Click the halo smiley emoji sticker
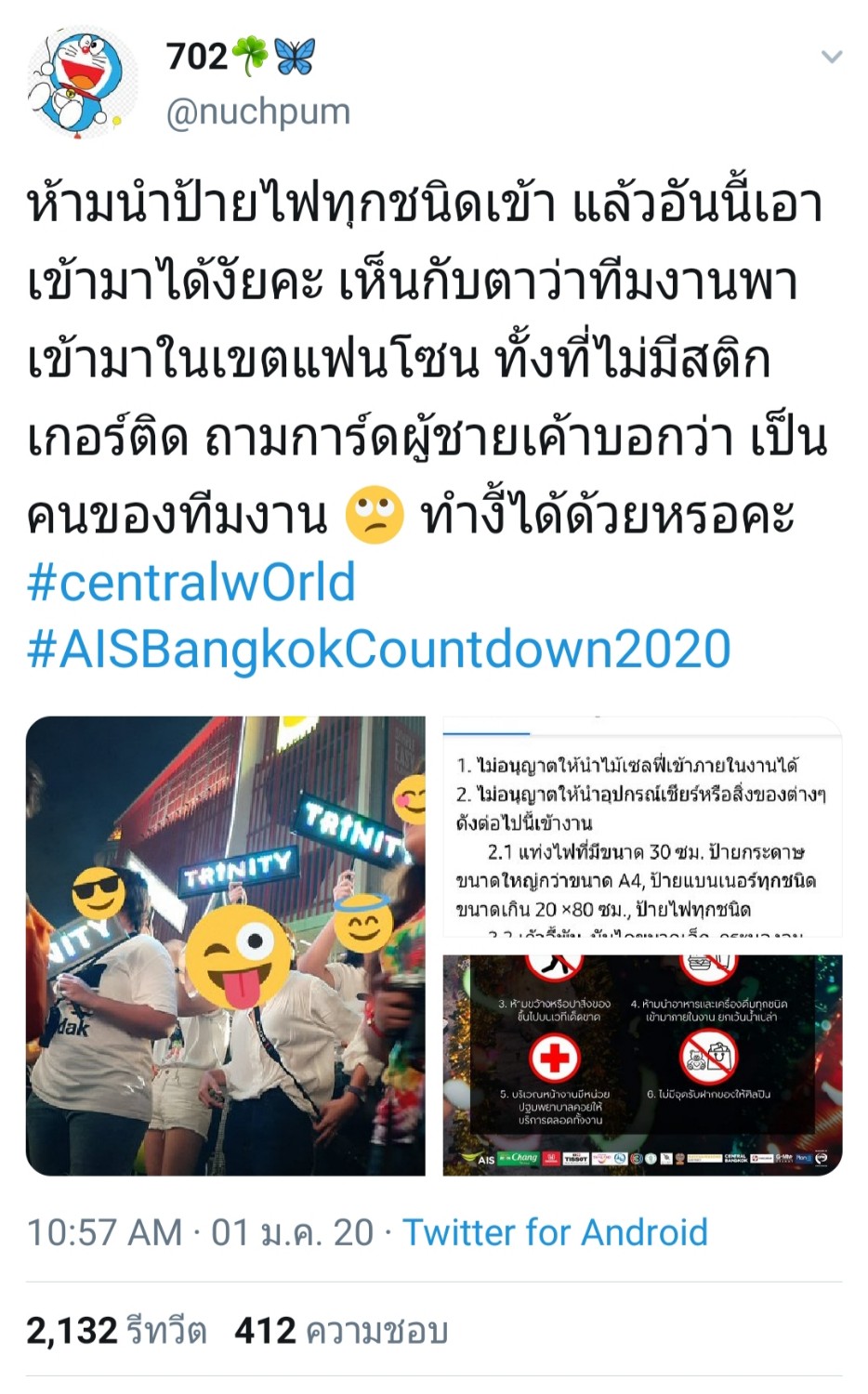This screenshot has height=1394, width=868. click(x=362, y=920)
